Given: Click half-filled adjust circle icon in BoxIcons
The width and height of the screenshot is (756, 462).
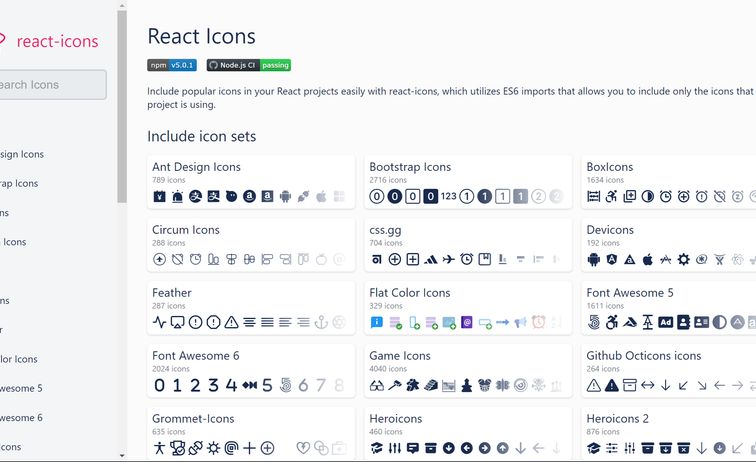Looking at the screenshot, I should pyautogui.click(x=648, y=196).
